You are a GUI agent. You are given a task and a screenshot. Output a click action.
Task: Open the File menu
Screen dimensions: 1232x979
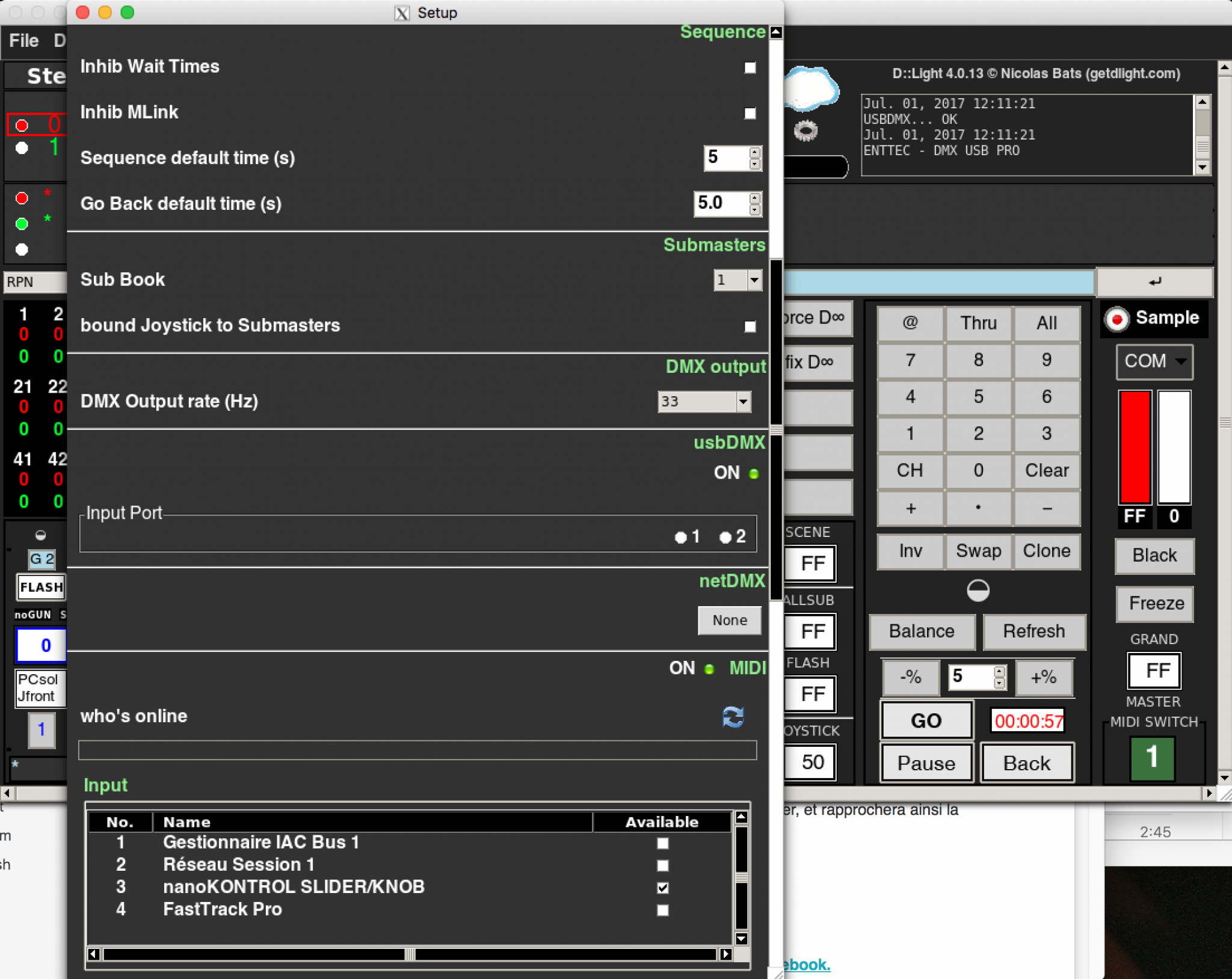pyautogui.click(x=24, y=40)
